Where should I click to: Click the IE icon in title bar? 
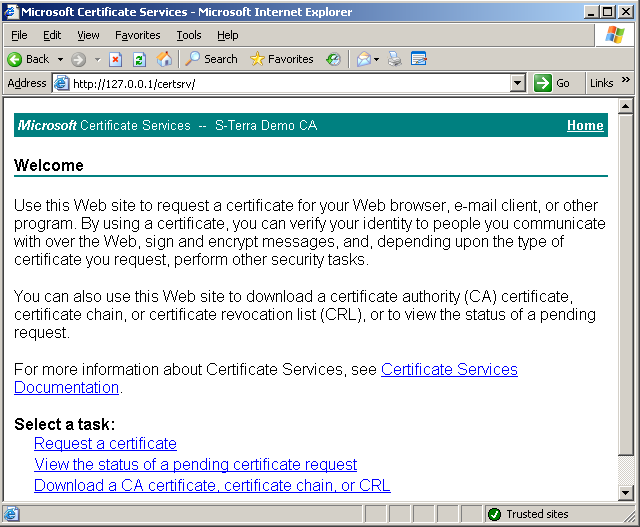pyautogui.click(x=11, y=11)
